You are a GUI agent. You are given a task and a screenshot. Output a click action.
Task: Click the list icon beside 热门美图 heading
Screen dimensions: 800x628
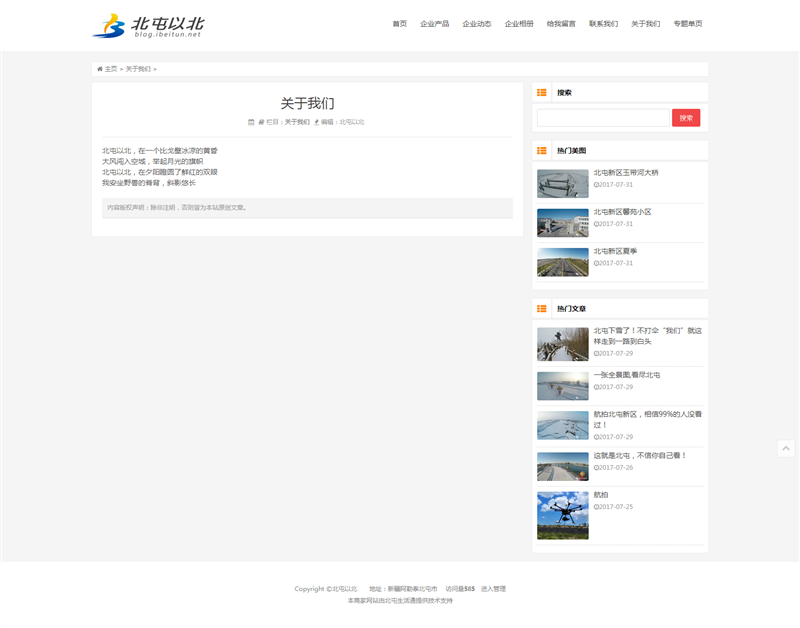click(x=542, y=151)
